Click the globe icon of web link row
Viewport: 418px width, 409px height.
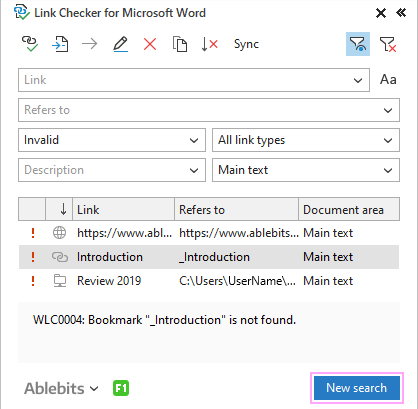(x=59, y=233)
